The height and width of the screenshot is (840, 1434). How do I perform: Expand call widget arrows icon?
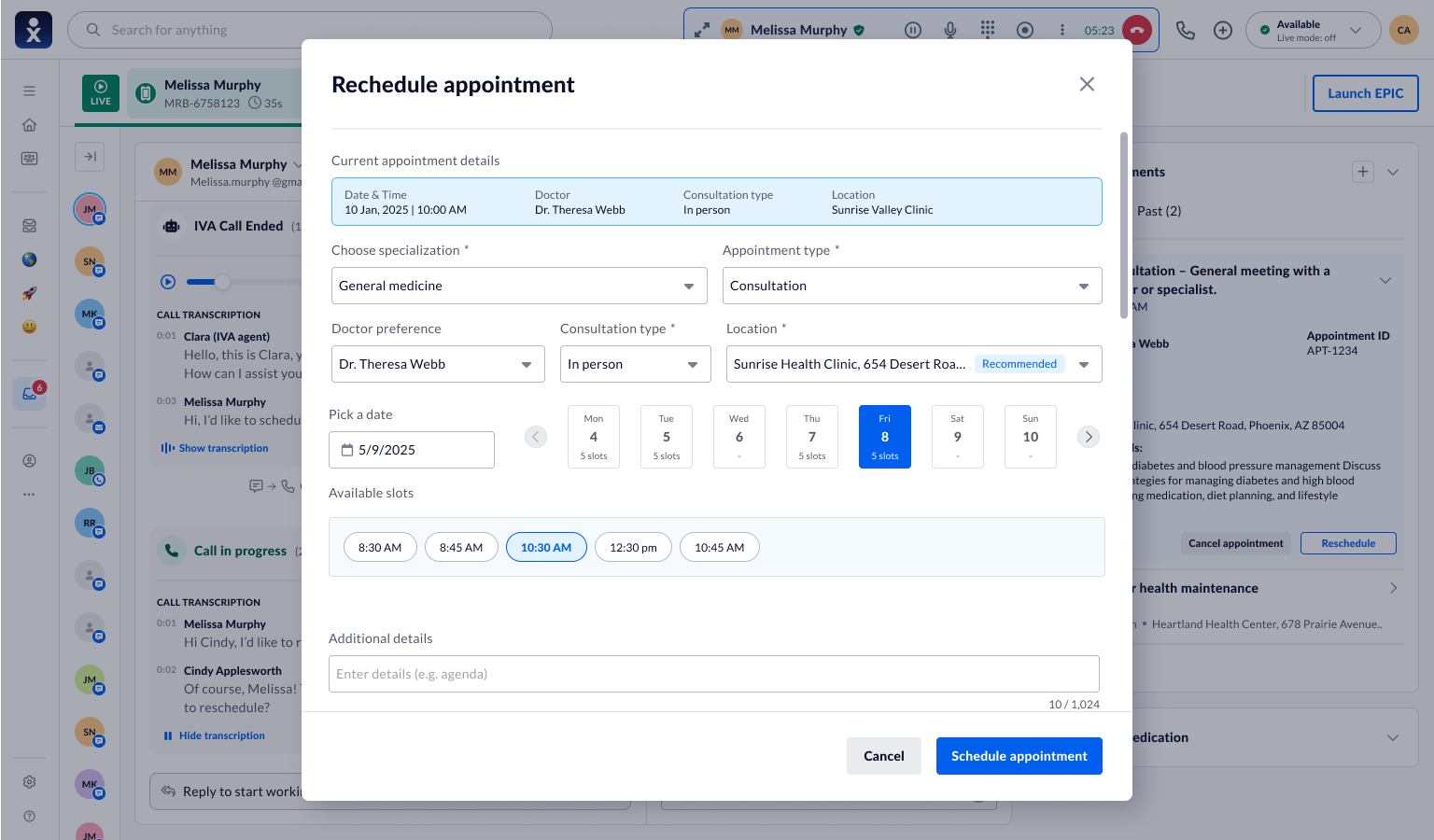pos(702,30)
